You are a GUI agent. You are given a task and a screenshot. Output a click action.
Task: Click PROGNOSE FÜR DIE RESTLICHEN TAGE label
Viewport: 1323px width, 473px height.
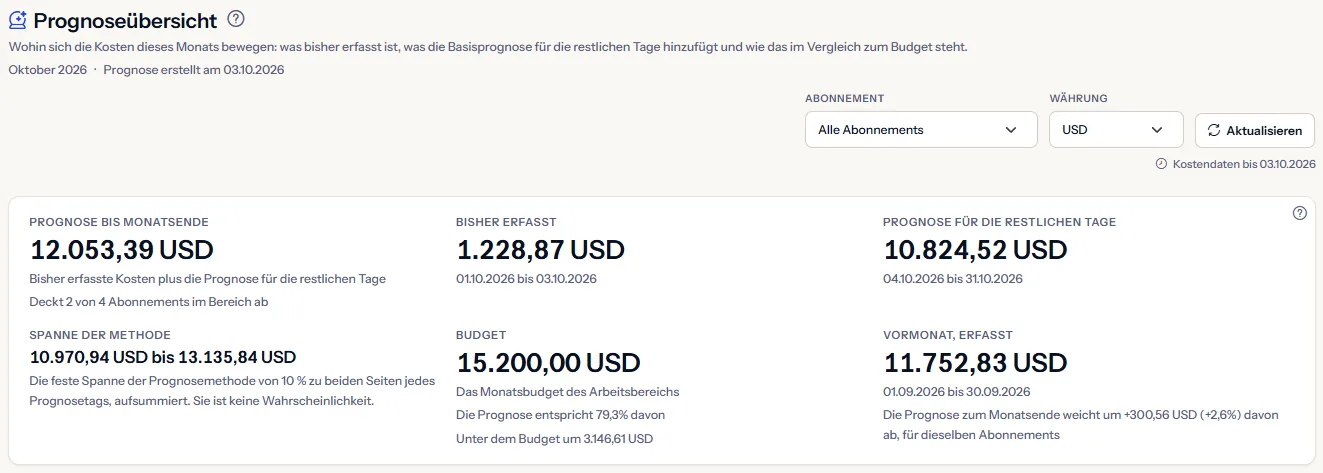click(1000, 222)
